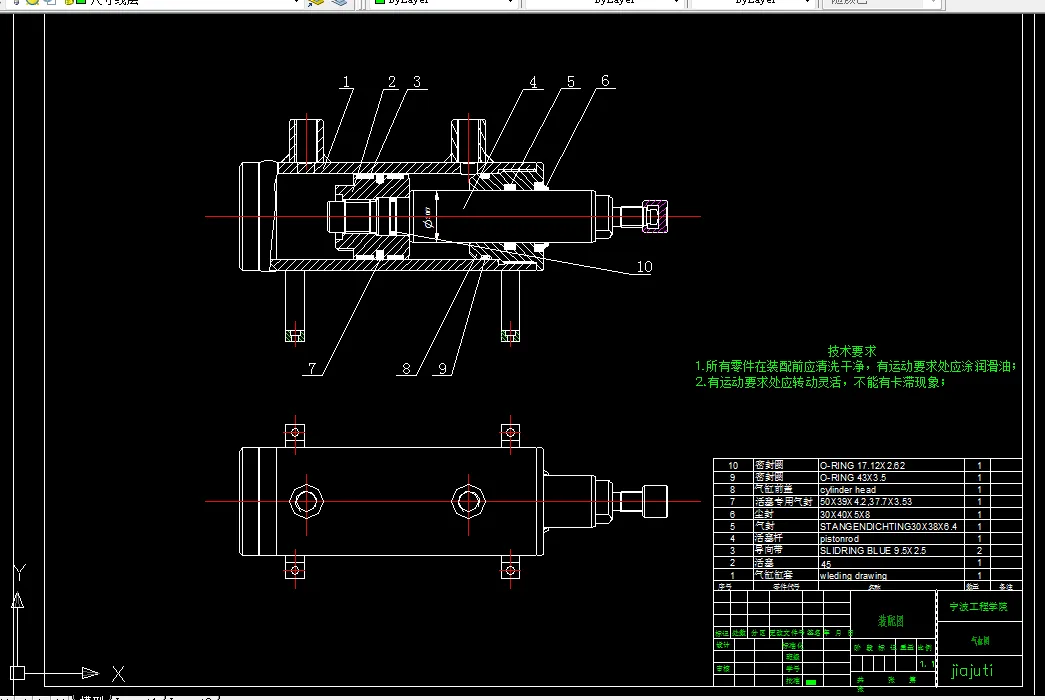This screenshot has height=700, width=1045.
Task: Click the green swatch in color control
Action: (x=380, y=2)
